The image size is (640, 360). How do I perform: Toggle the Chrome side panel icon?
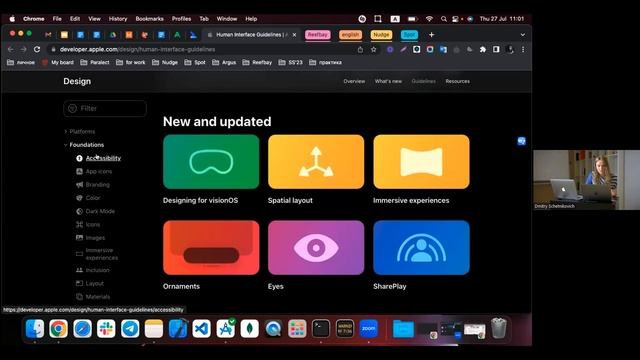coord(496,49)
